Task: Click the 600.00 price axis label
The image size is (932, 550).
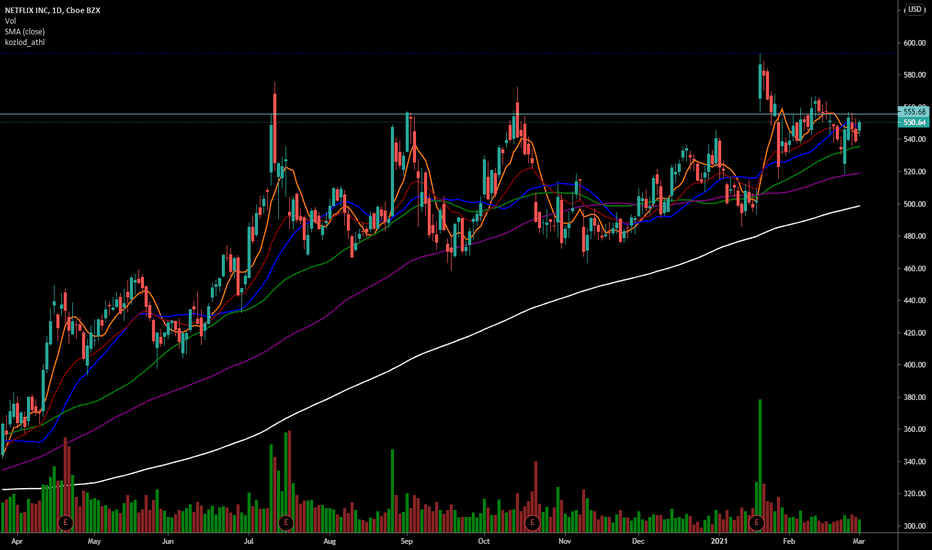Action: point(914,43)
